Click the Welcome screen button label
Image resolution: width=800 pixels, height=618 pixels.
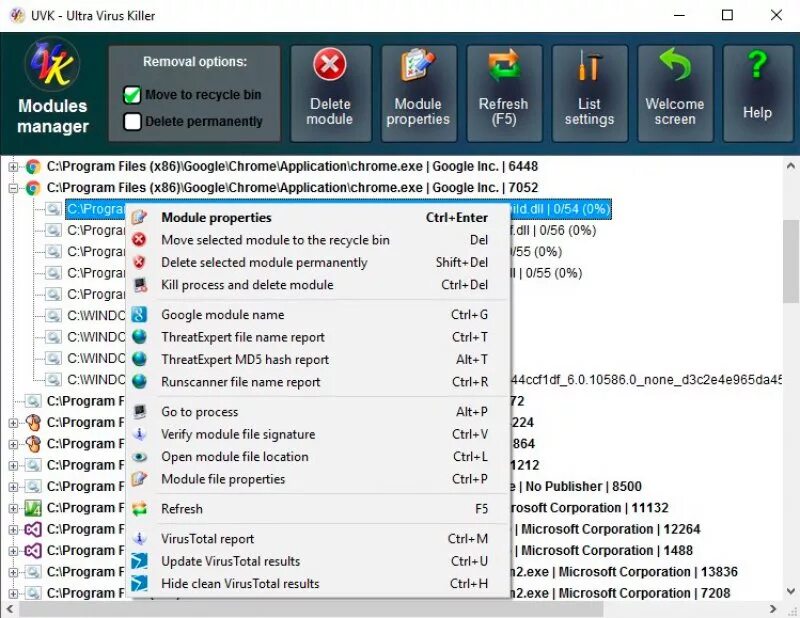(x=674, y=111)
